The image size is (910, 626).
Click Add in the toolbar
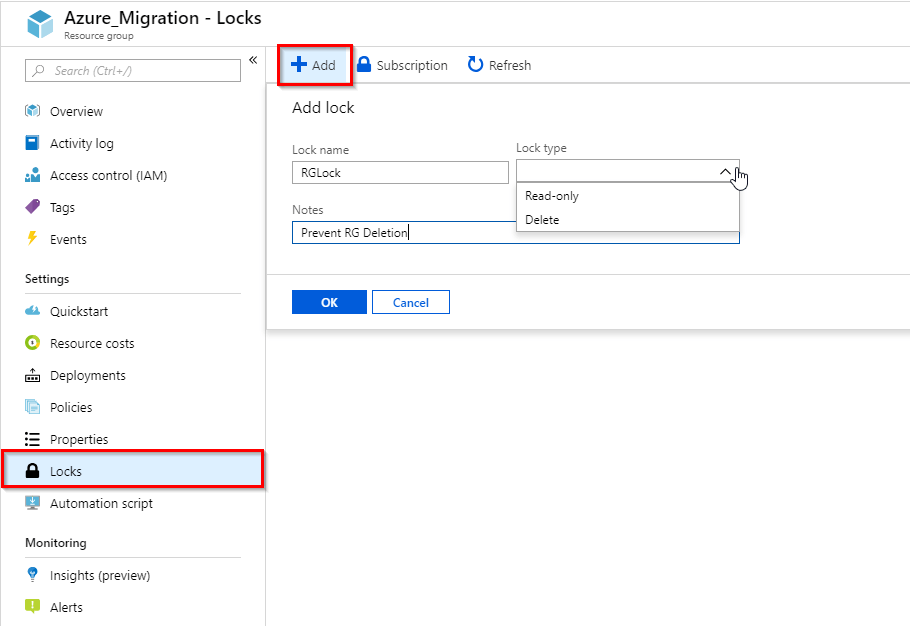314,65
